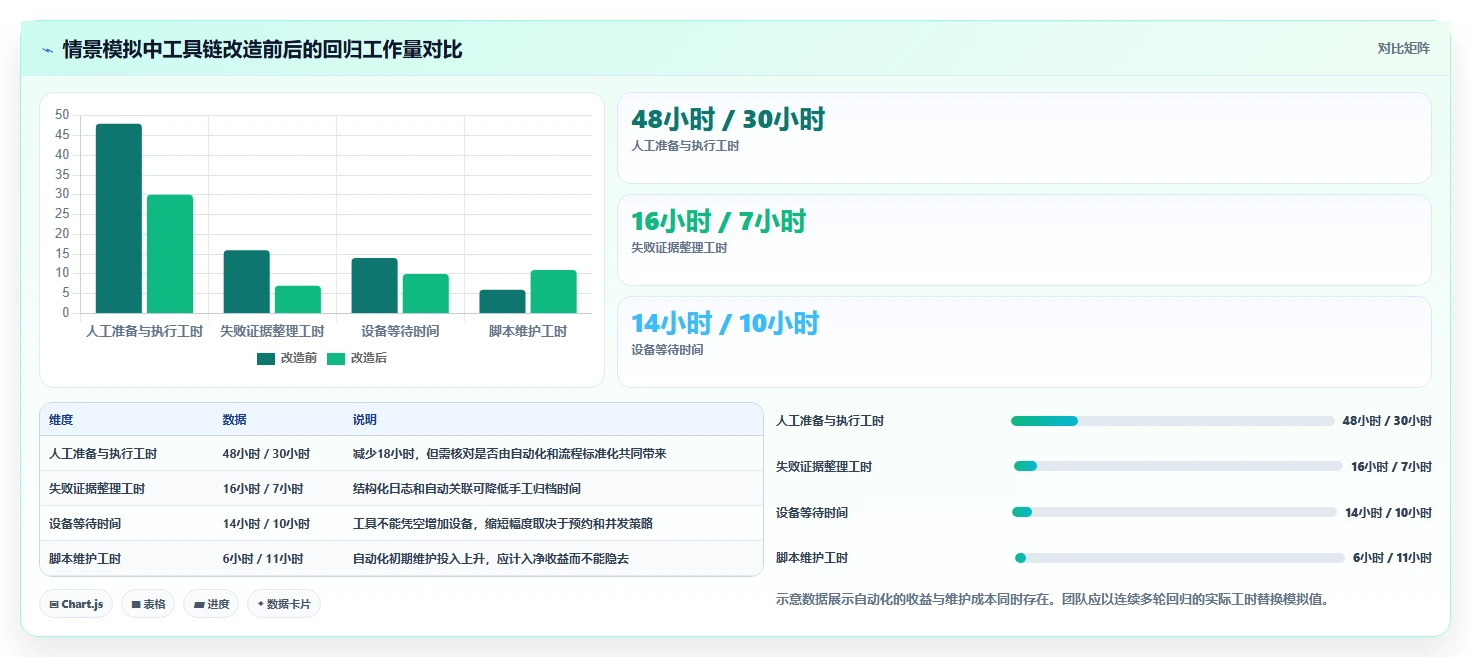The width and height of the screenshot is (1471, 657).
Task: Toggle the 改造后 legend swatch
Action: 336,358
